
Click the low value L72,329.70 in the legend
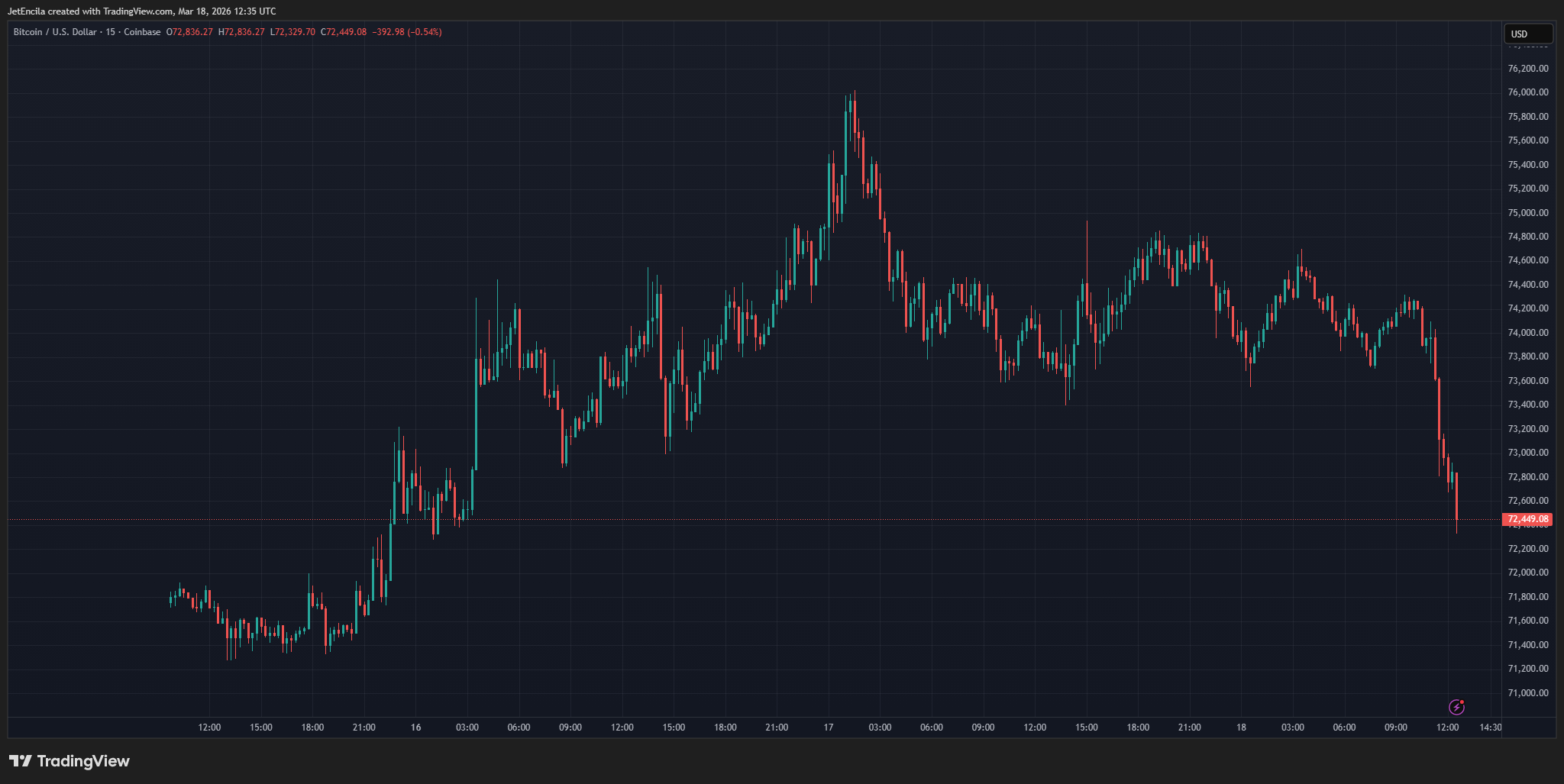(292, 32)
